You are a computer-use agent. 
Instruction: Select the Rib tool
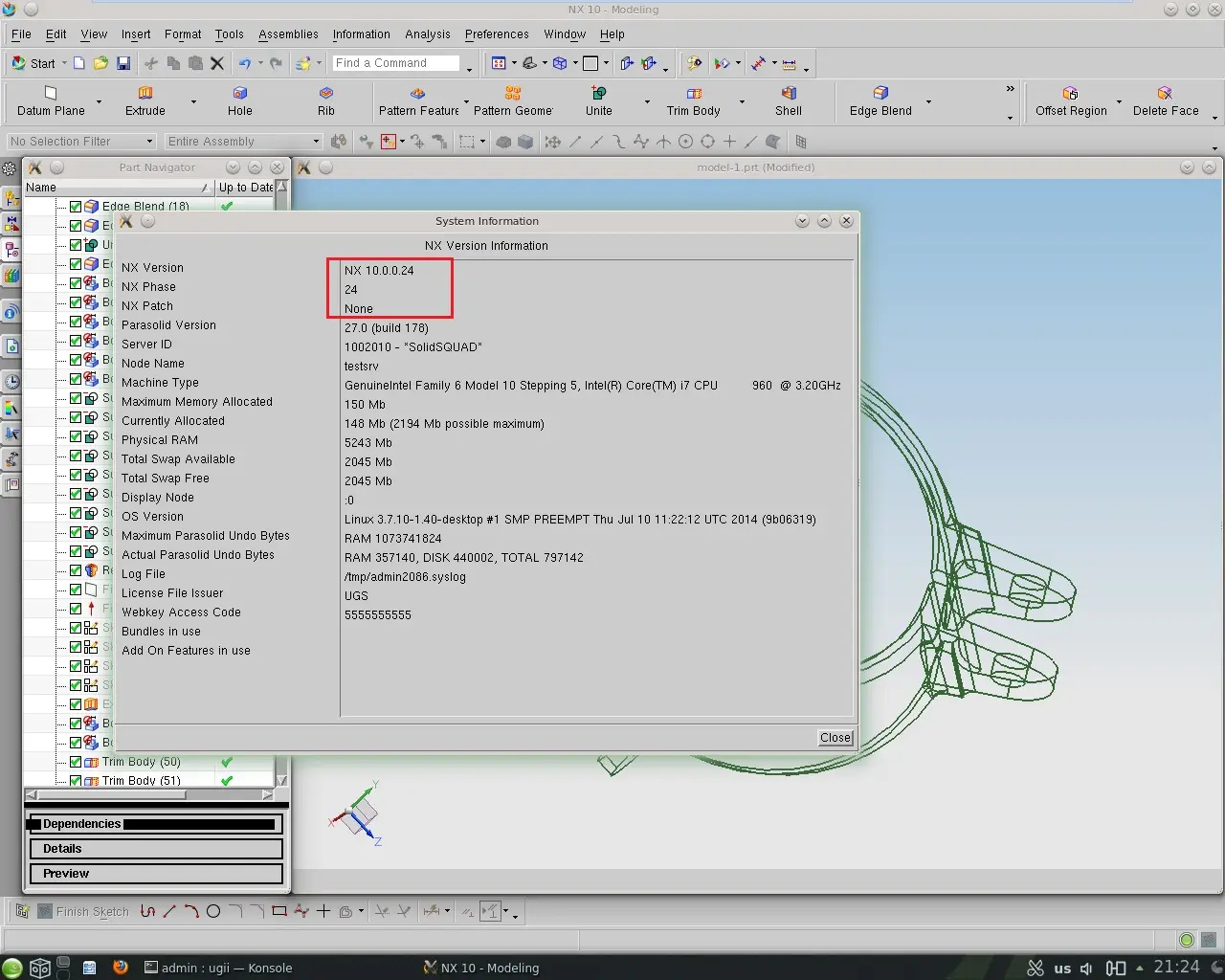(x=326, y=101)
